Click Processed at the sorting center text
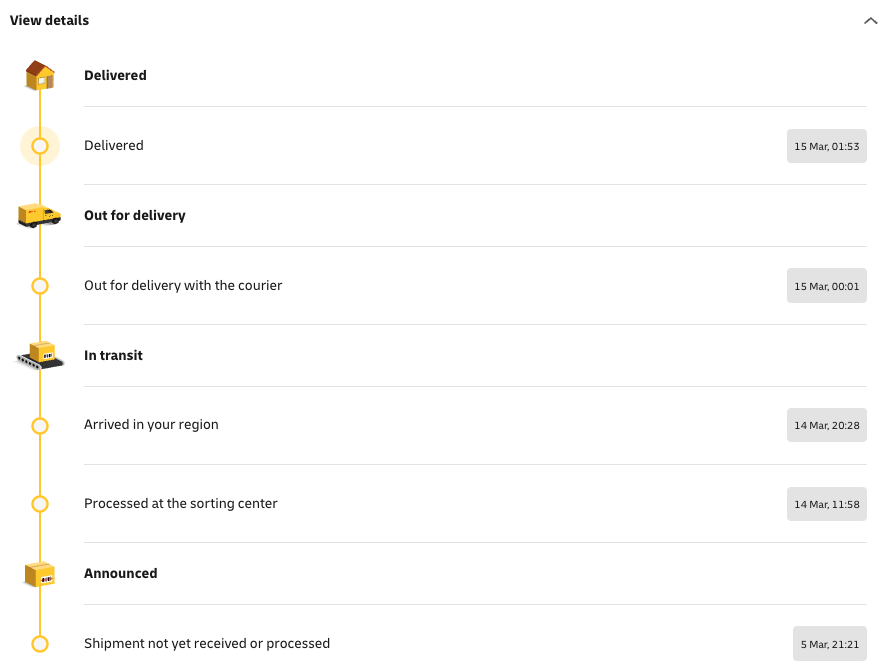The image size is (886, 669). 181,504
